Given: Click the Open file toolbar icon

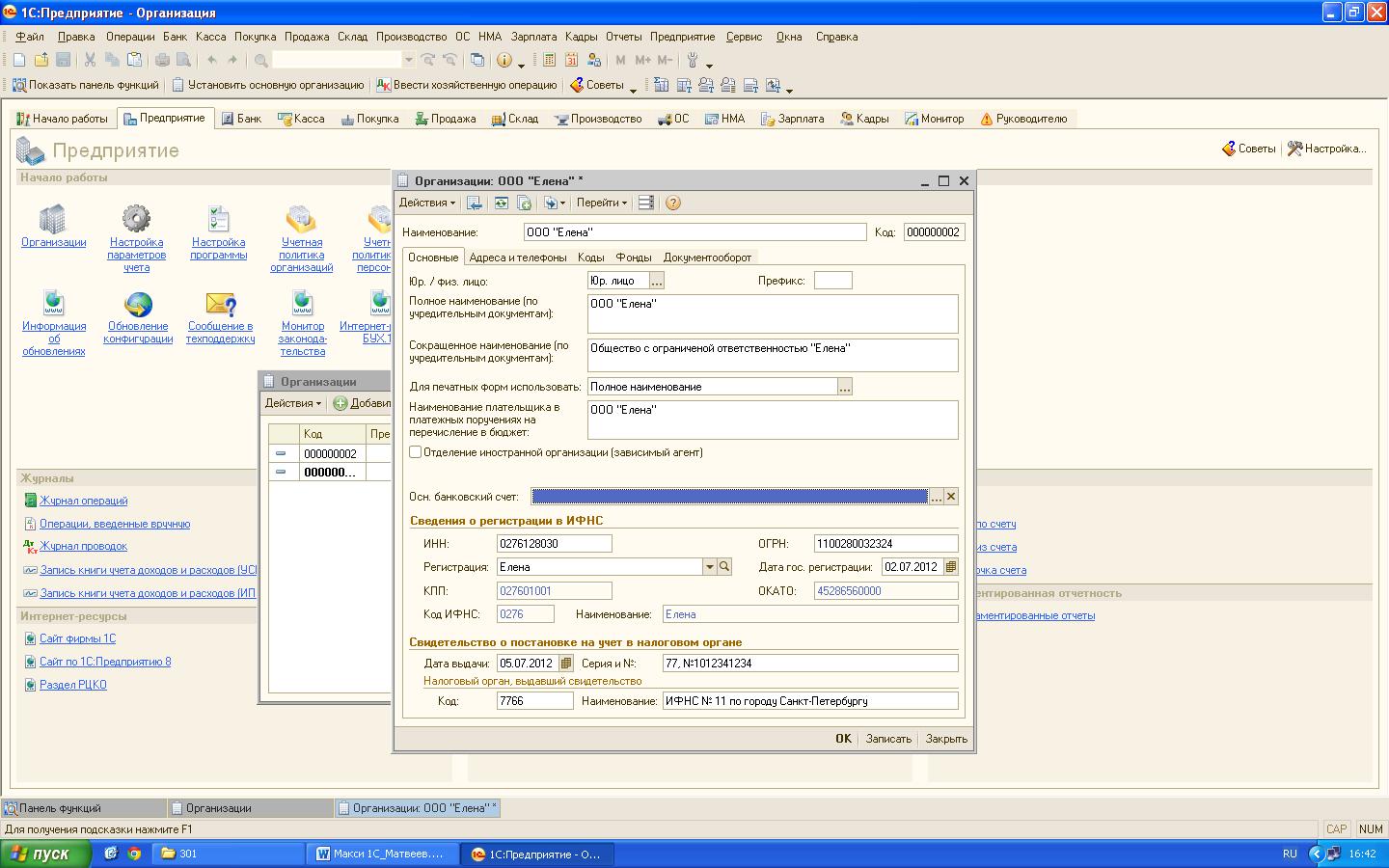Looking at the screenshot, I should point(41,60).
